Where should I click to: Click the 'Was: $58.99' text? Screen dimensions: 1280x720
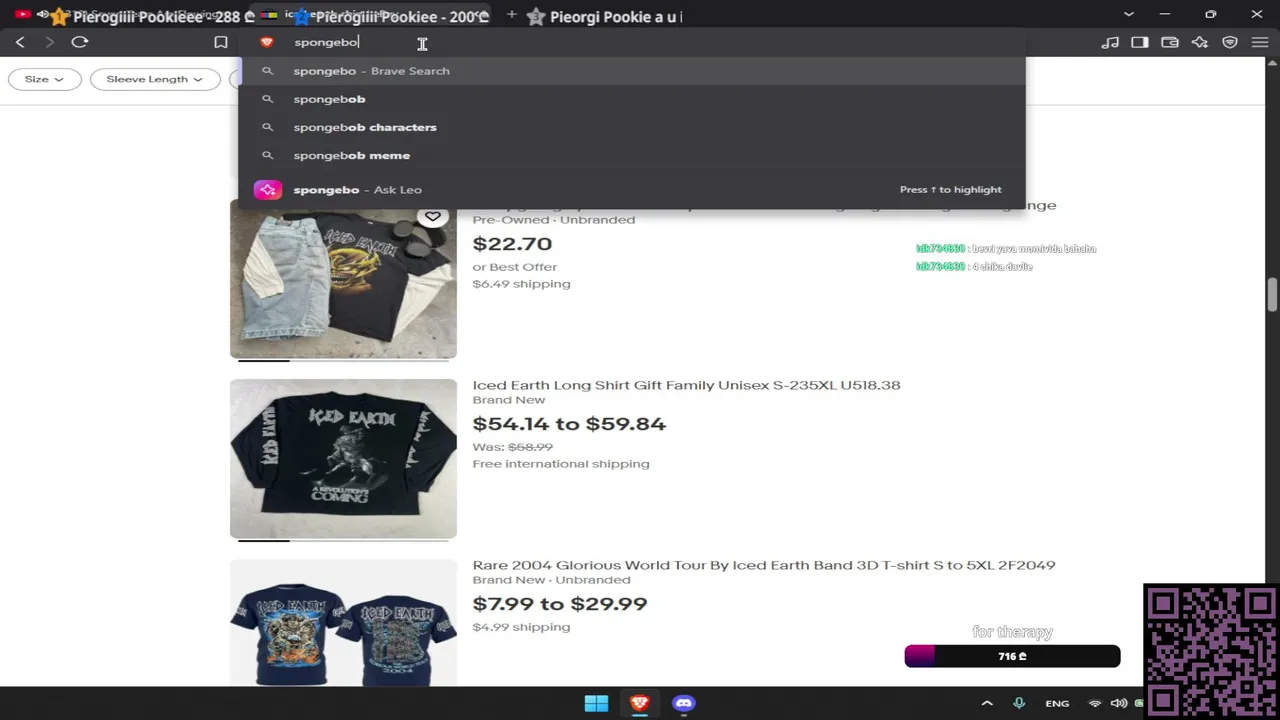(x=513, y=447)
